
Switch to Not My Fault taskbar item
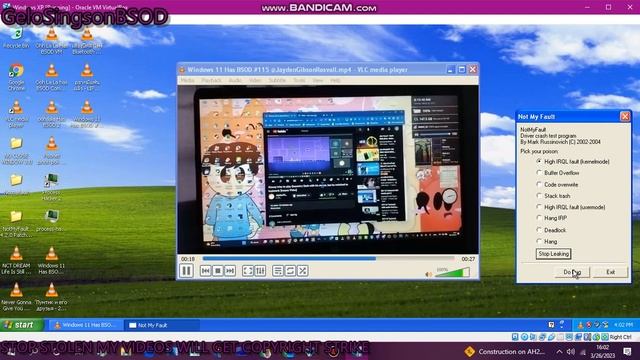162,325
